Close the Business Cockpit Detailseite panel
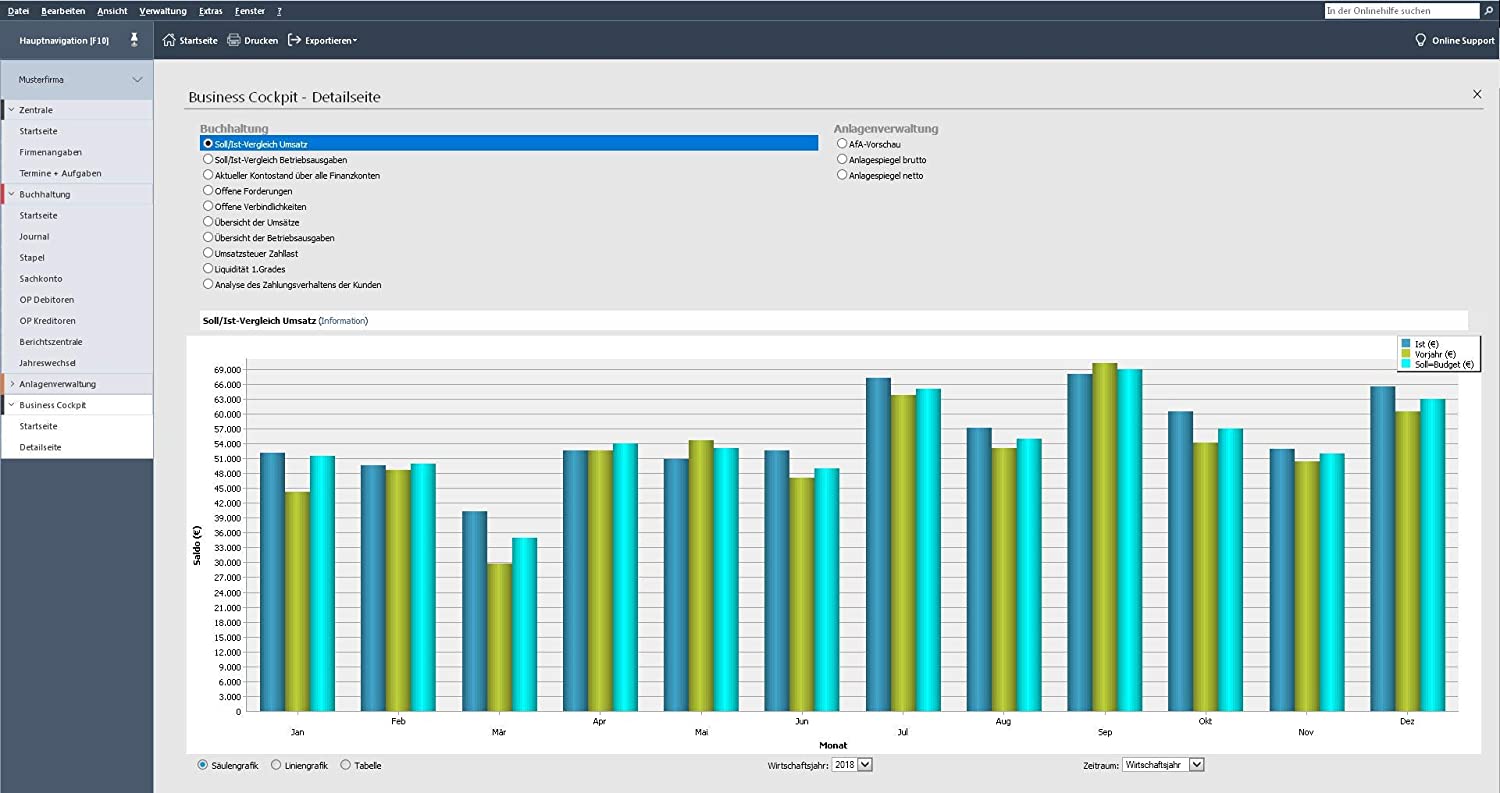Viewport: 1500px width, 793px height. (1477, 94)
